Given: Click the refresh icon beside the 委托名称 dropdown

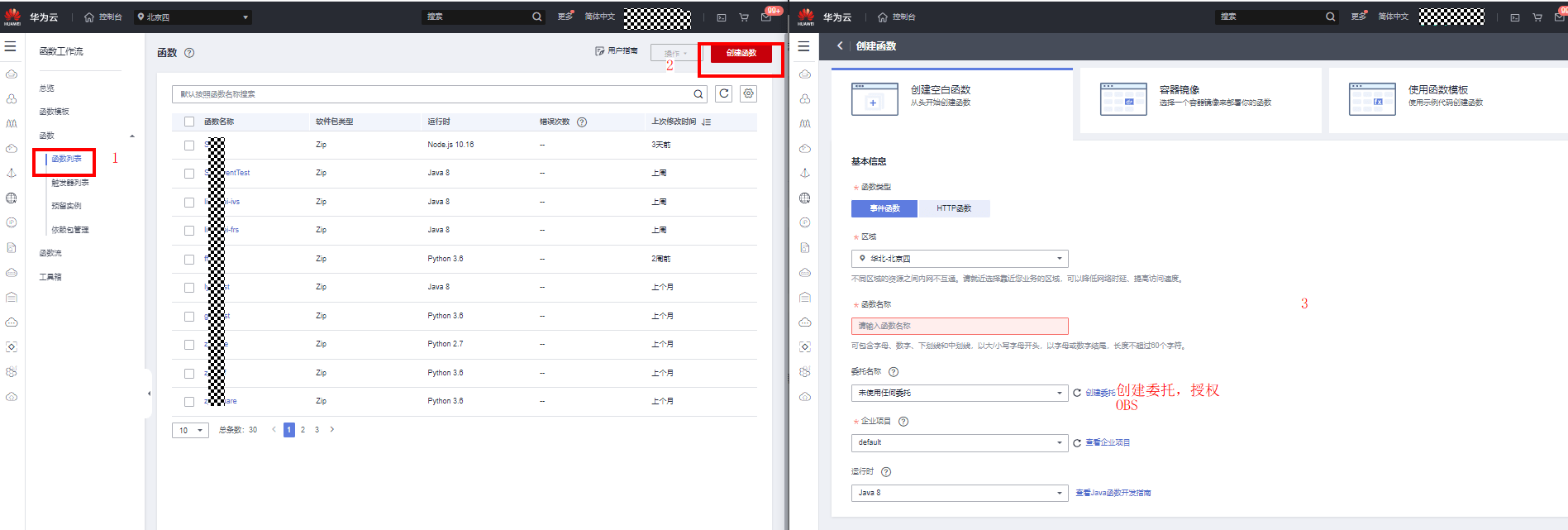Looking at the screenshot, I should (x=1077, y=393).
